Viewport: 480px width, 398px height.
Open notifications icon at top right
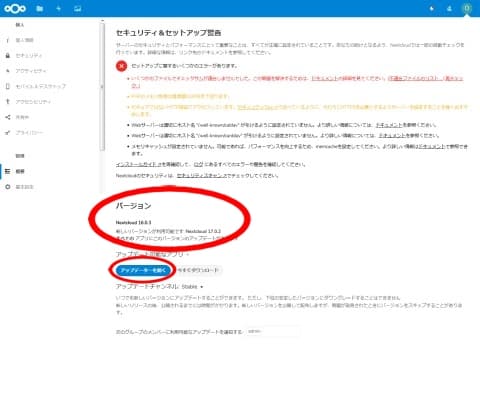(x=432, y=9)
